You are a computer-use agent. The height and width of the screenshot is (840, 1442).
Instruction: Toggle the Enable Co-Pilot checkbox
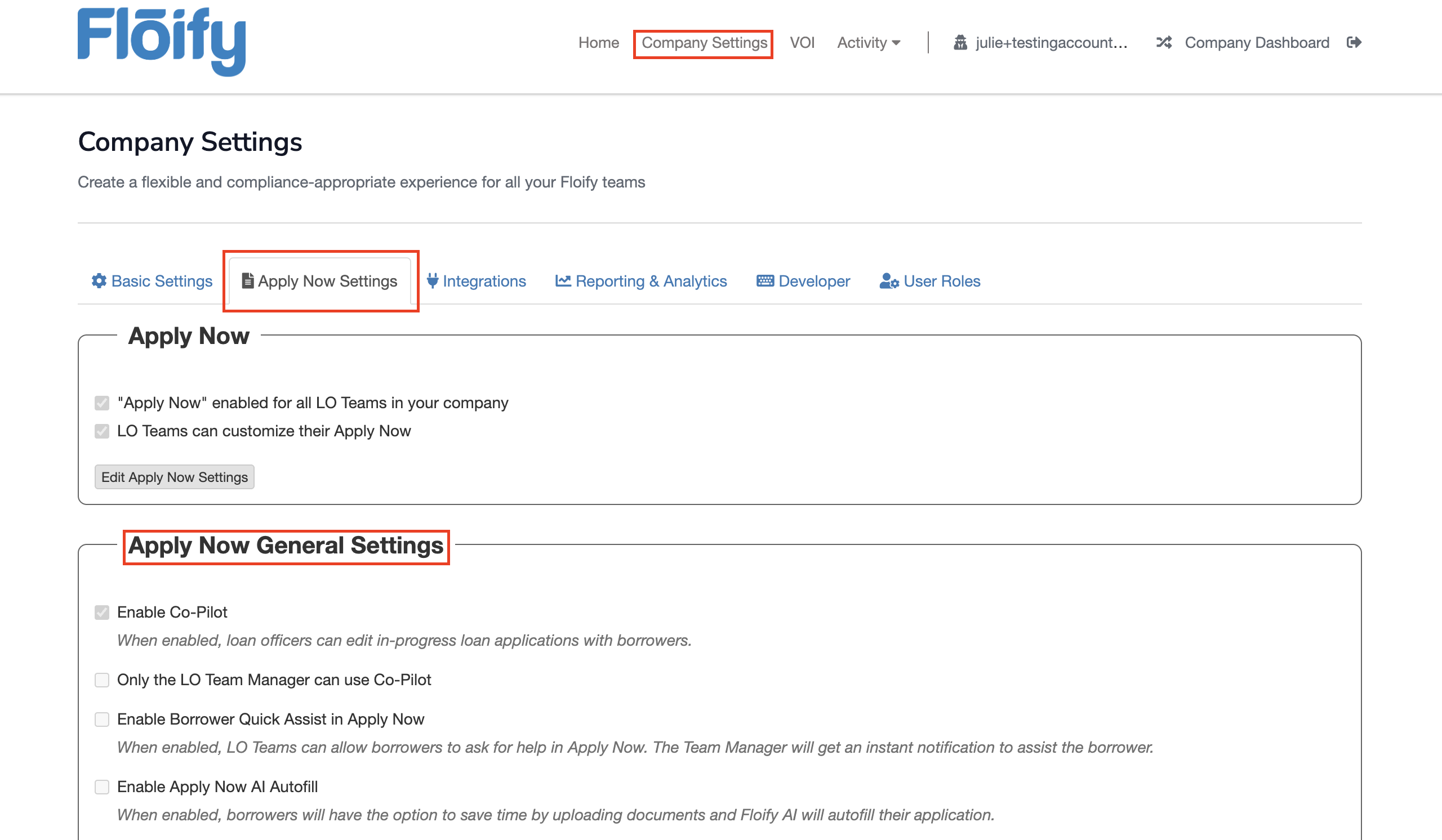102,613
